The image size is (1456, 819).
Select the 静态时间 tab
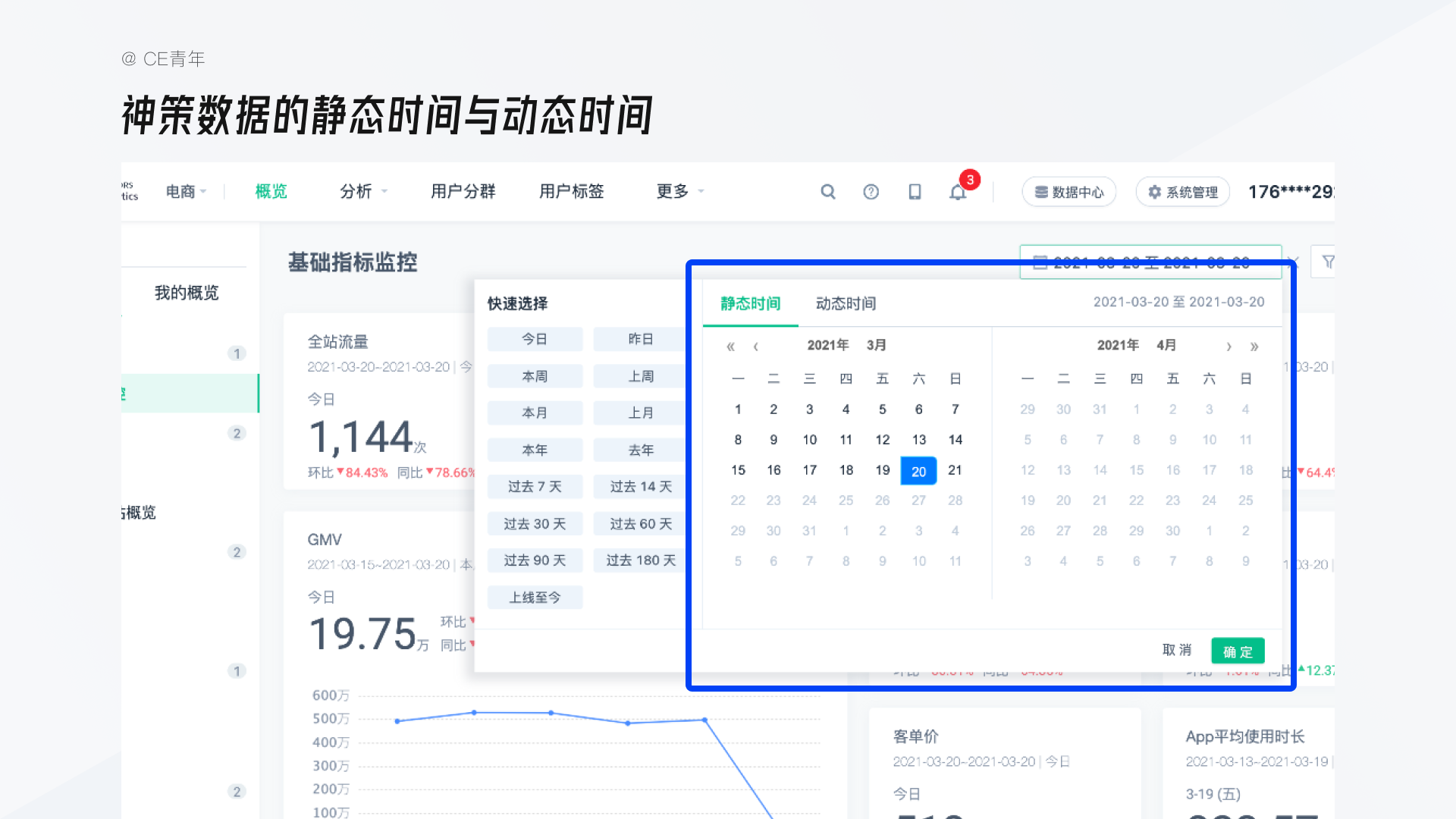point(750,303)
